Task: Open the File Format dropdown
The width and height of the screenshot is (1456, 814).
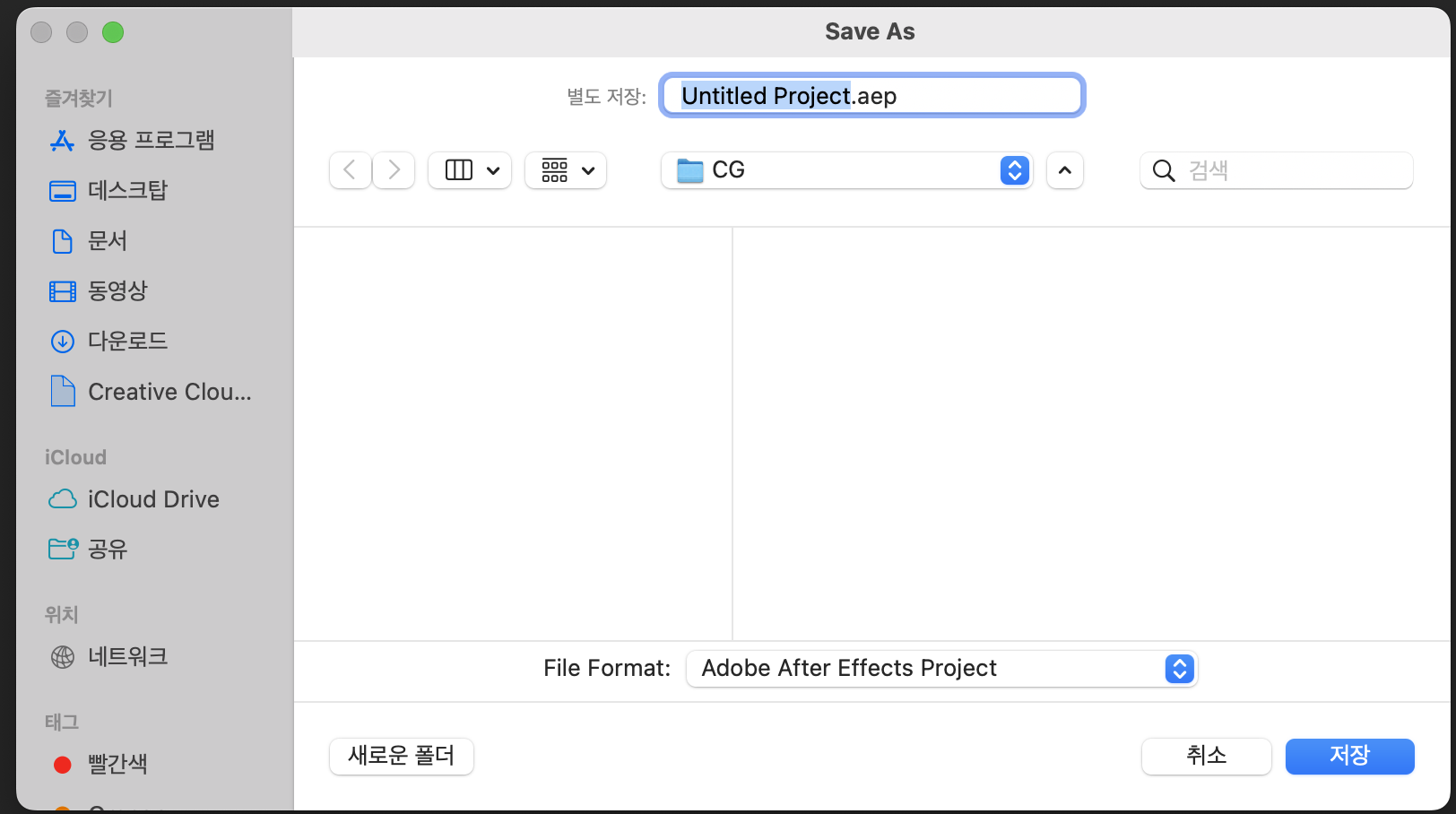Action: (x=941, y=668)
